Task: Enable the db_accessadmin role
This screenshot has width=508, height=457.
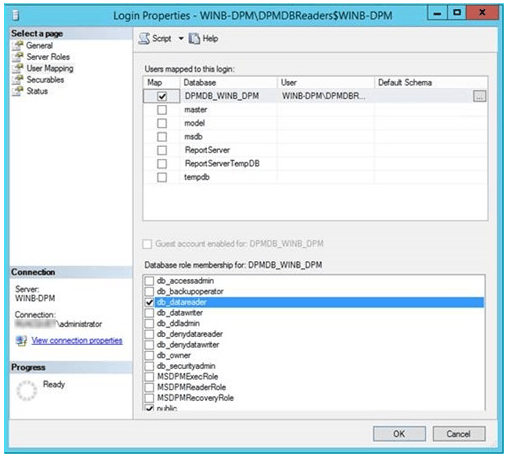Action: click(149, 281)
